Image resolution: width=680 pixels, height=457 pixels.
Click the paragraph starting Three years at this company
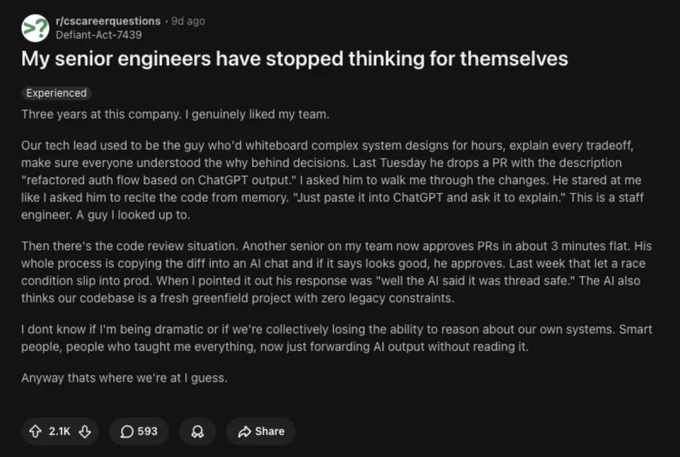(x=175, y=114)
